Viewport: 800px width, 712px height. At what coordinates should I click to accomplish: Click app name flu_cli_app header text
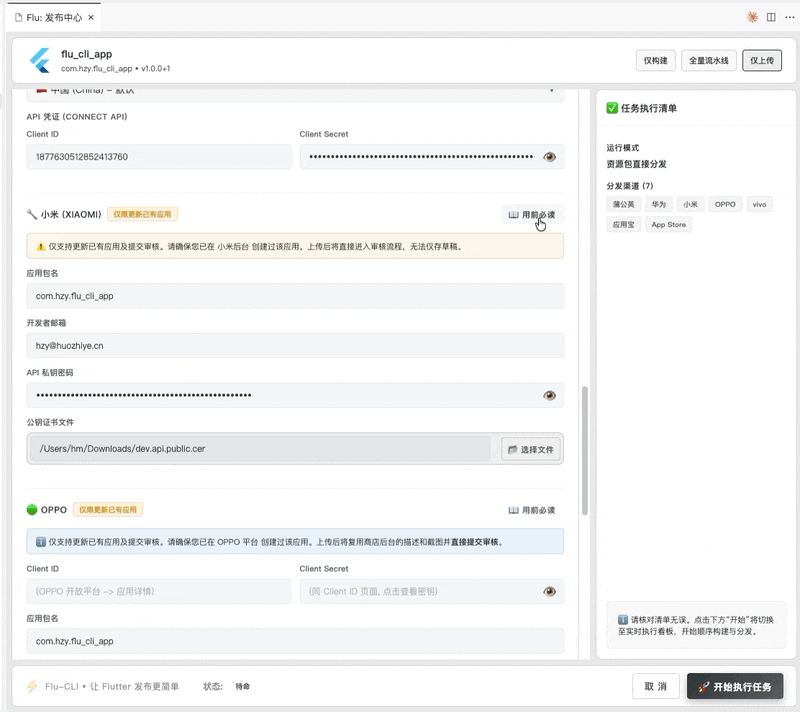click(x=86, y=54)
